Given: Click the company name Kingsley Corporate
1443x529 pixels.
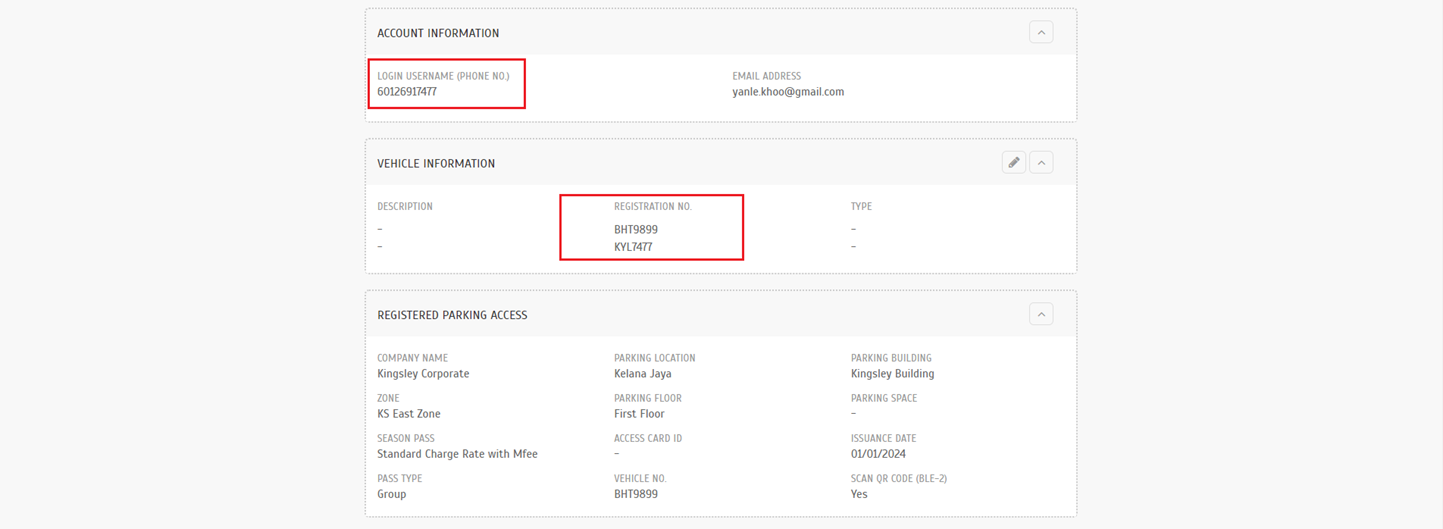Looking at the screenshot, I should tap(423, 374).
